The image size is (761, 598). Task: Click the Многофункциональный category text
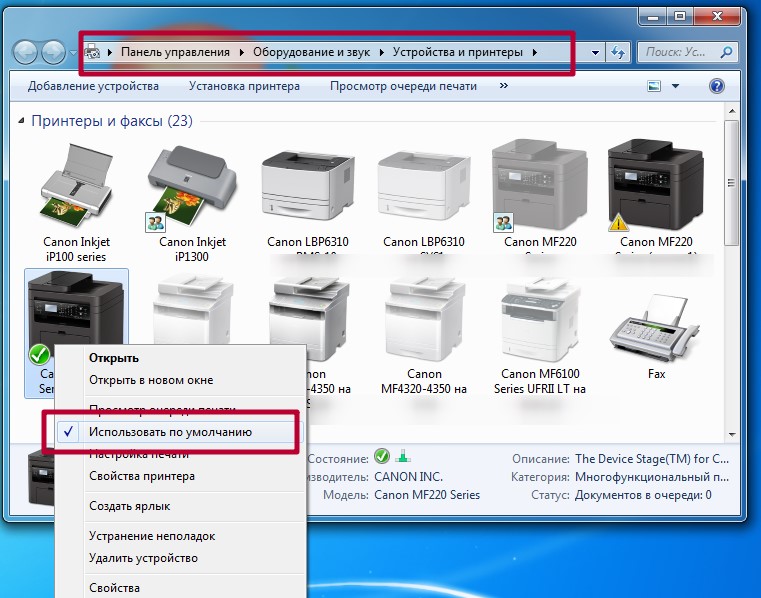(652, 477)
